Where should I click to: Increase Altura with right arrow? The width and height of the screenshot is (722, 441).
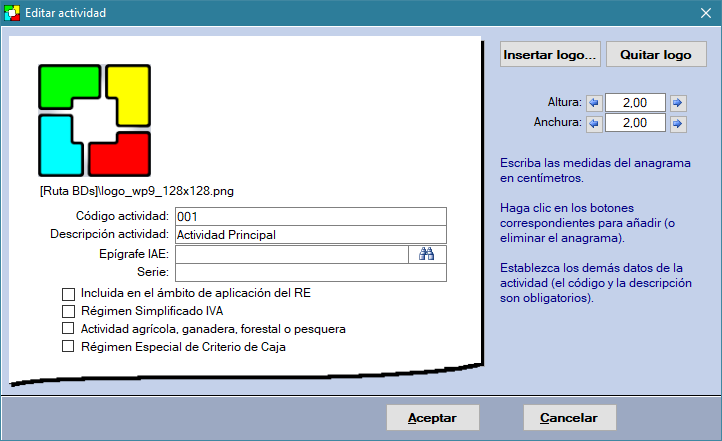[x=678, y=103]
